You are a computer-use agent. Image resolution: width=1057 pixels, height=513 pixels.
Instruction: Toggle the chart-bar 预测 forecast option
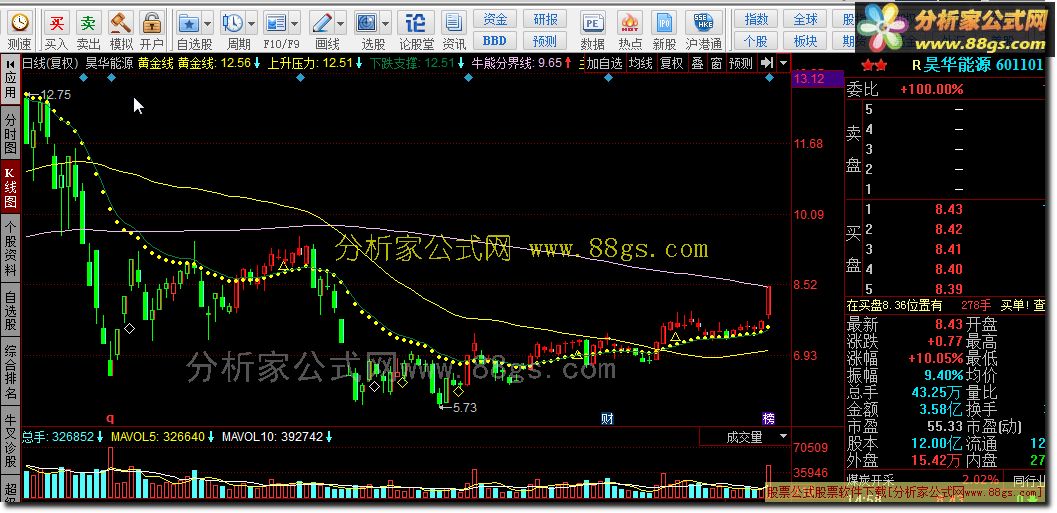[741, 64]
